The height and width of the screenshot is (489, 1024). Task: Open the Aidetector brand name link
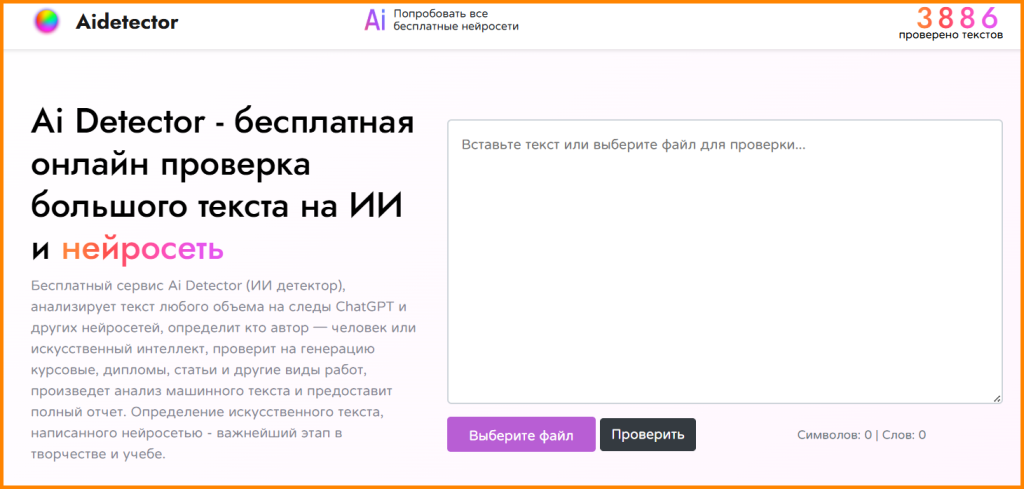click(127, 22)
